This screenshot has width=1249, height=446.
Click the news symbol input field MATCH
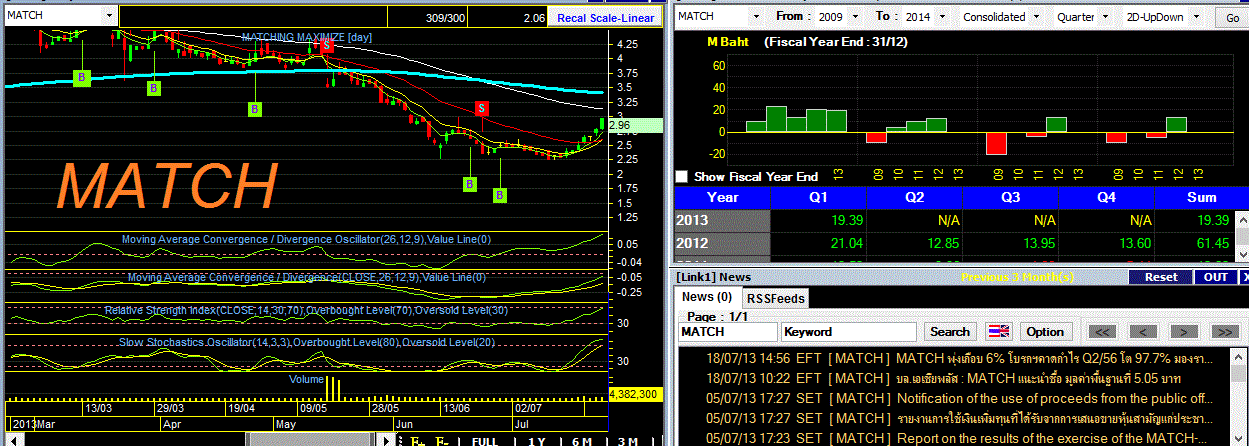pyautogui.click(x=728, y=331)
